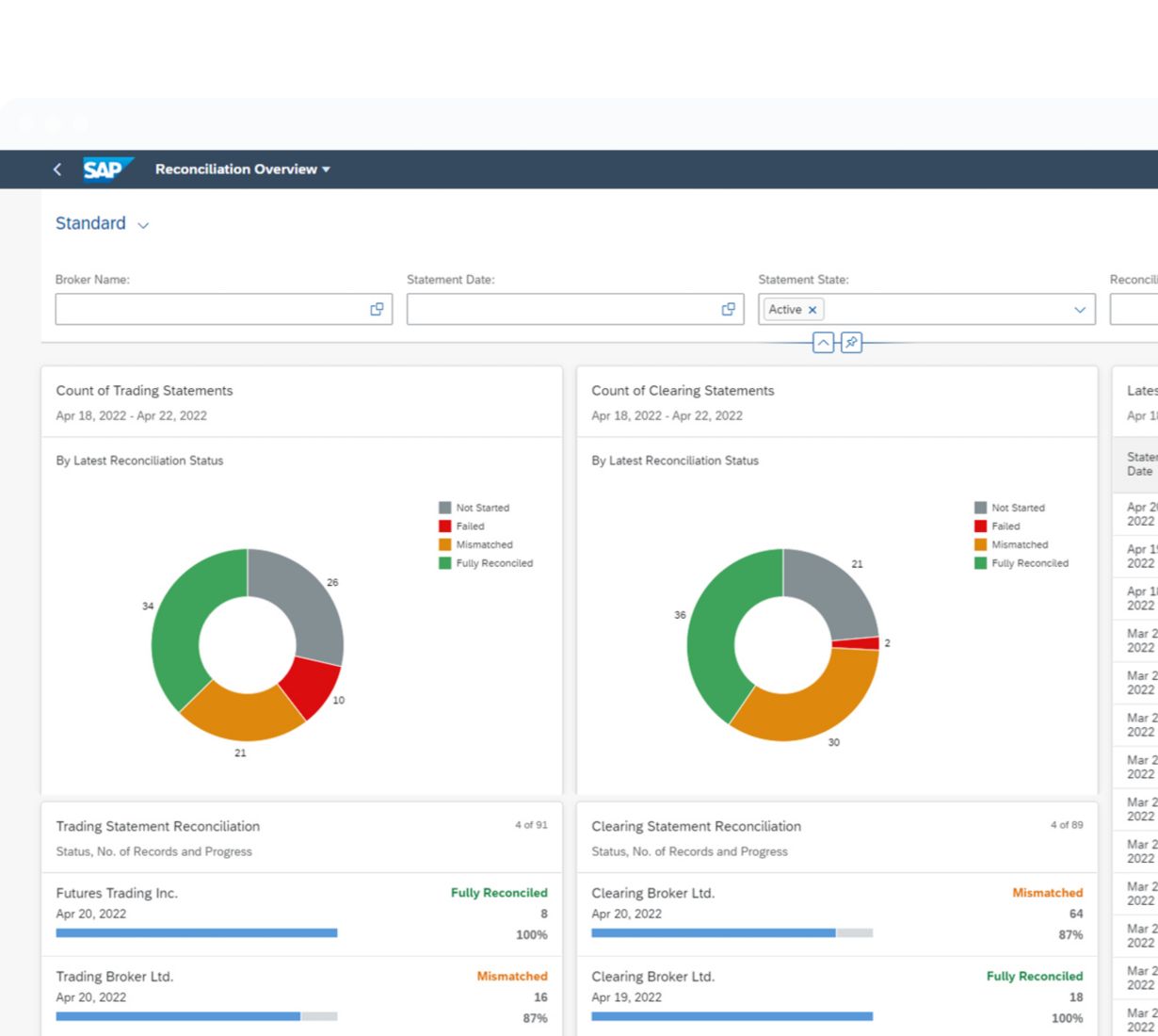Open Count of Trading Statements card header
Image resolution: width=1158 pixels, height=1036 pixels.
pos(144,391)
